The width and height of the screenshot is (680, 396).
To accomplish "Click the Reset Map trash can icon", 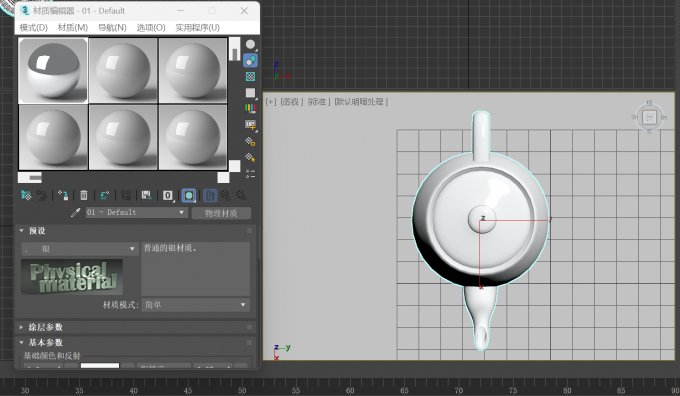I will (84, 195).
